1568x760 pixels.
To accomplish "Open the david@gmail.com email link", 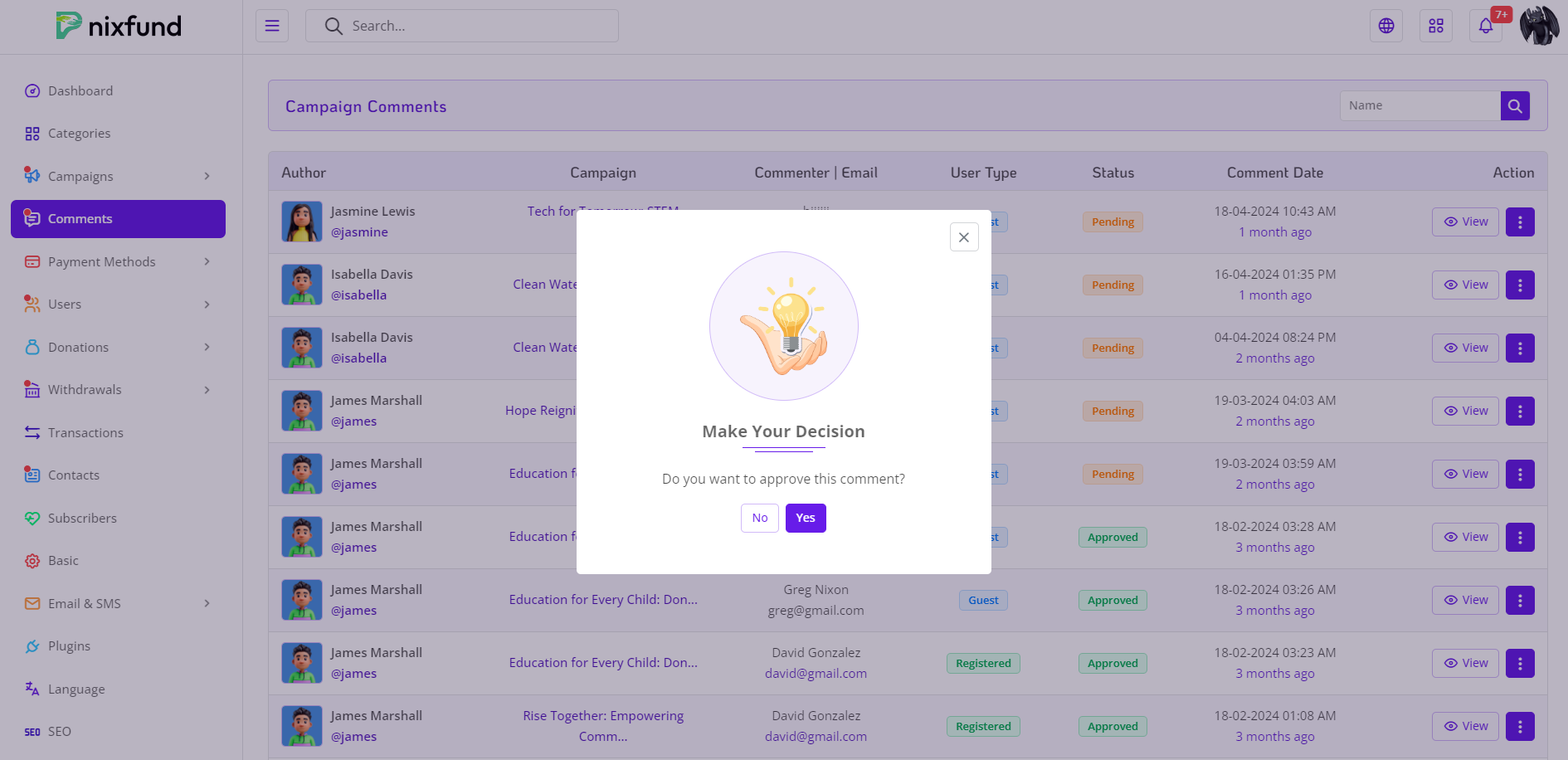I will pyautogui.click(x=816, y=673).
